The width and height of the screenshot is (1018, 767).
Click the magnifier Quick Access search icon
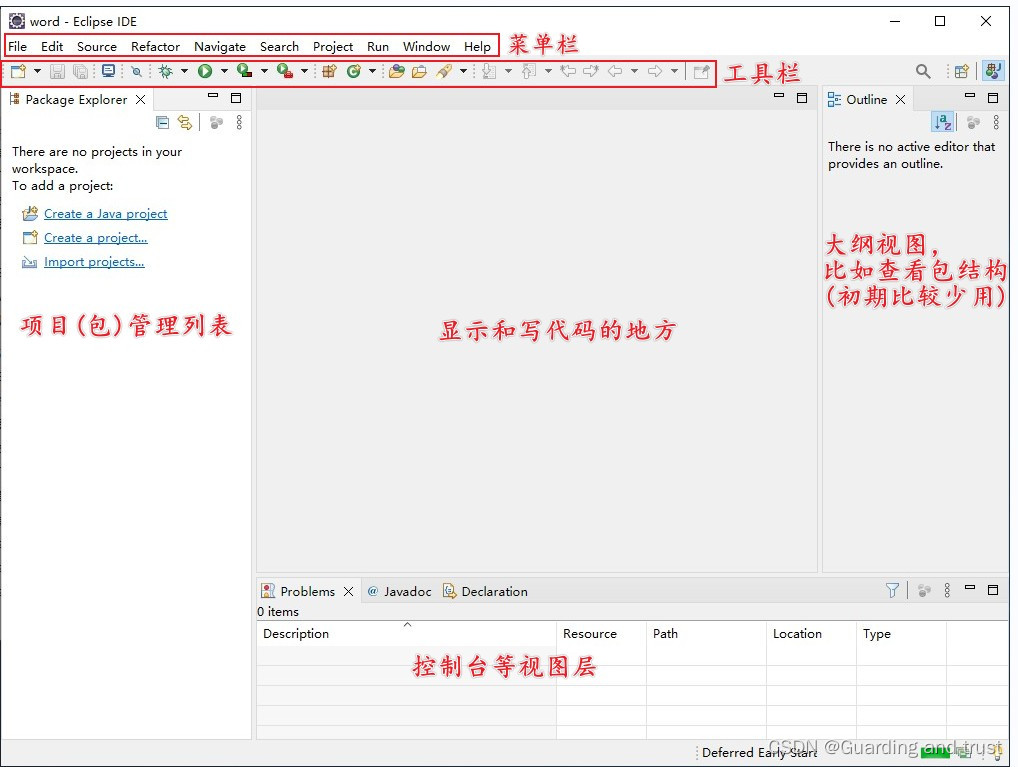coord(923,71)
